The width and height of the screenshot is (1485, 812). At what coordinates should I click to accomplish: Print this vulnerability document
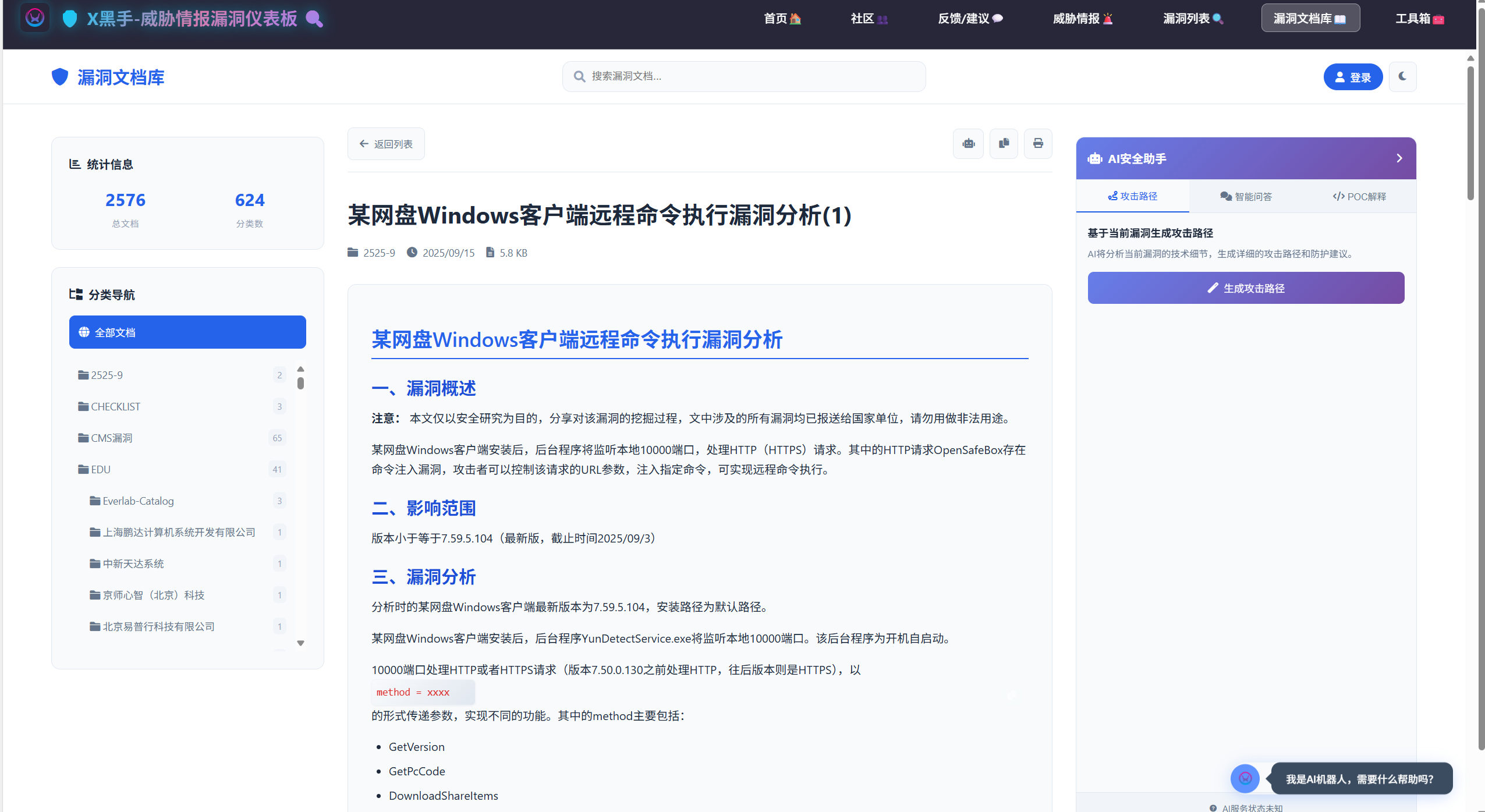point(1038,143)
